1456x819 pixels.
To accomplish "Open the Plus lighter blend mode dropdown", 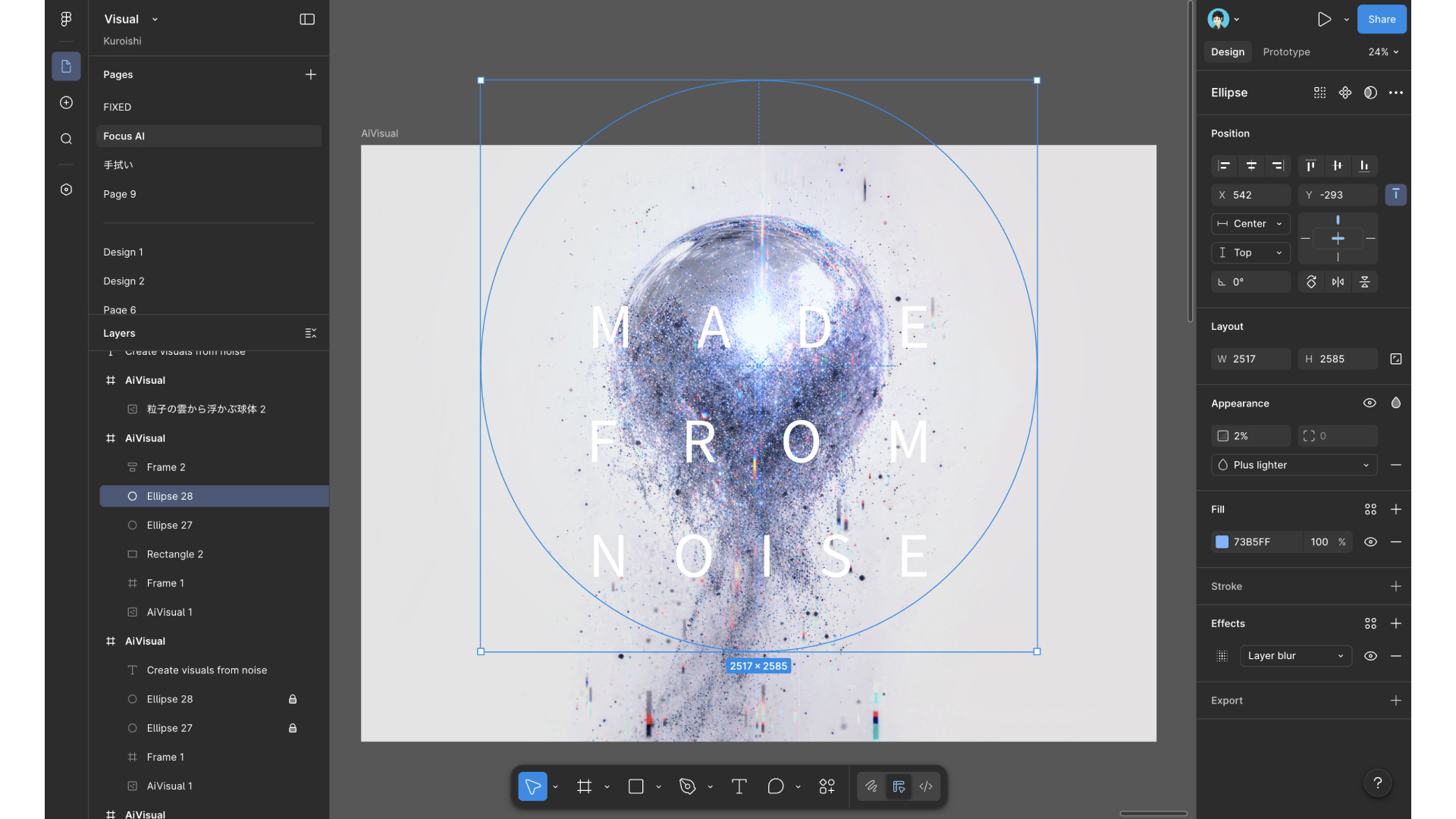I will (1294, 465).
